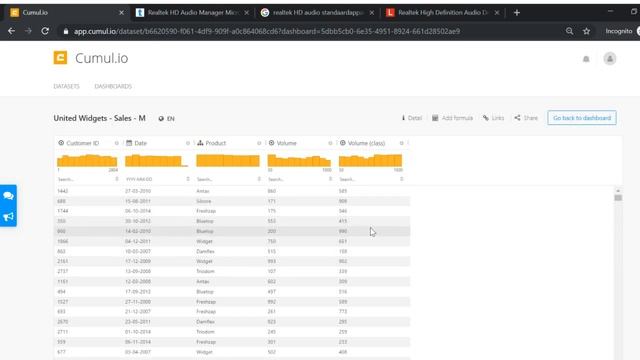This screenshot has height=360, width=640.
Task: Click the table scrollbar up arrow
Action: 618,191
